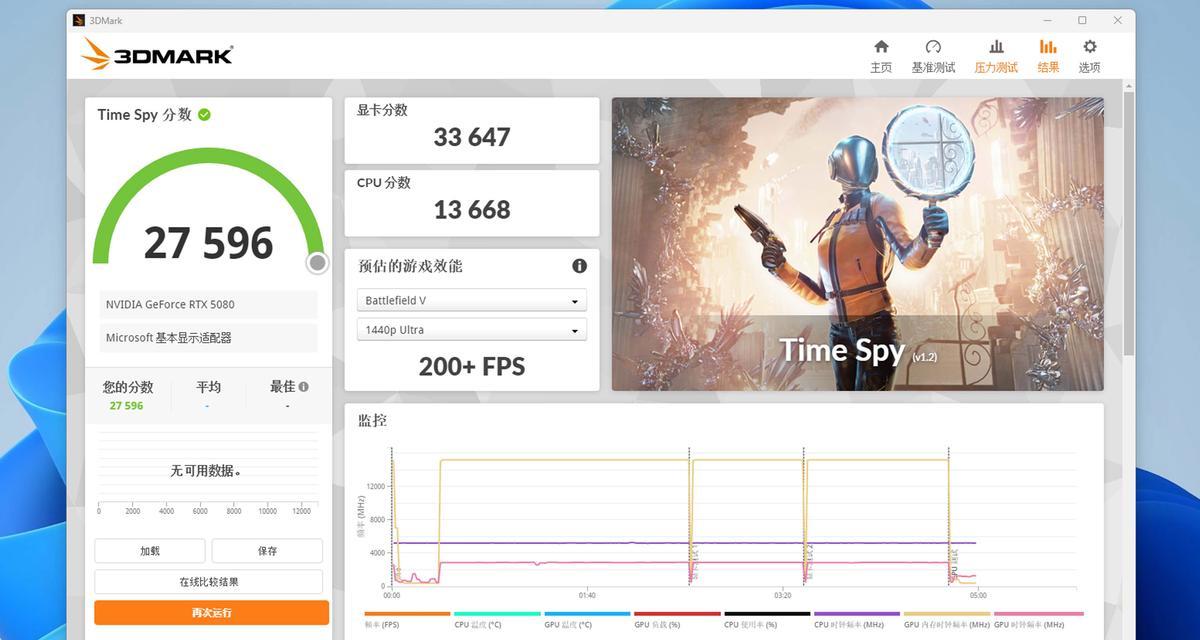The image size is (1200, 640).
Task: Click the CPU 分数 value 13 668
Action: [472, 210]
